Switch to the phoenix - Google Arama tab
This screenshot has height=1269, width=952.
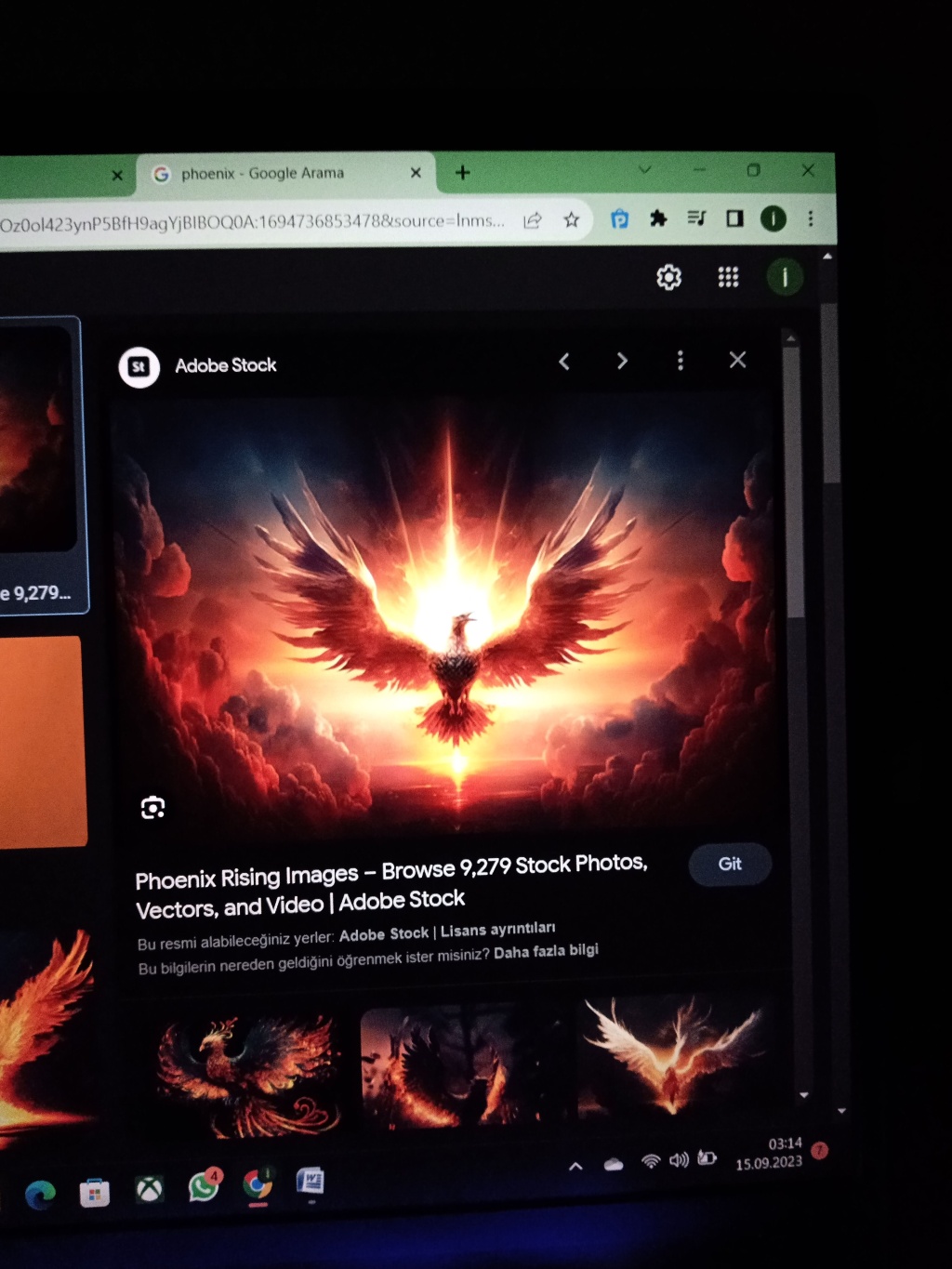pyautogui.click(x=284, y=174)
